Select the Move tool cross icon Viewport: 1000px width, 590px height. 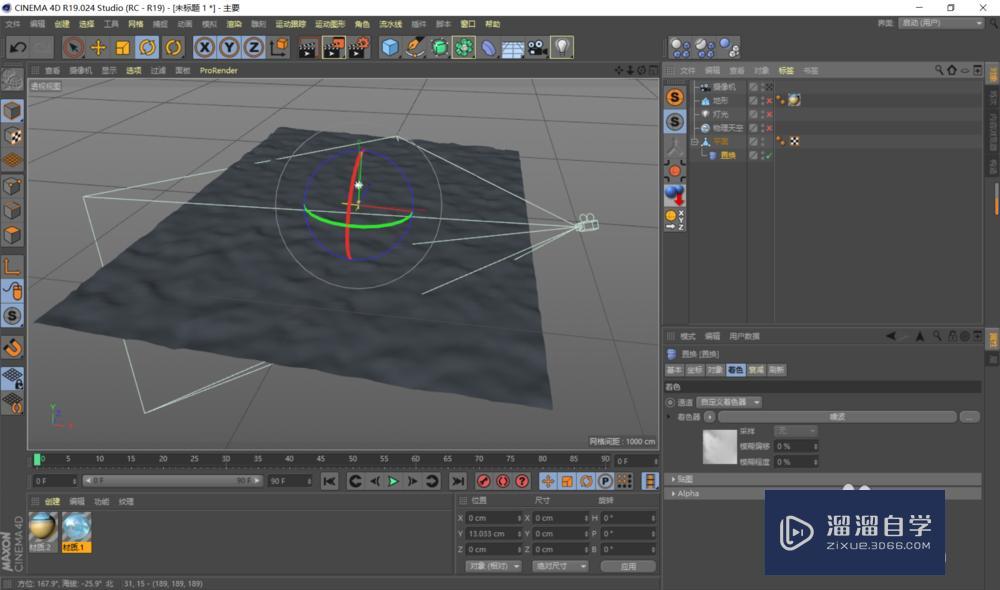pyautogui.click(x=98, y=47)
